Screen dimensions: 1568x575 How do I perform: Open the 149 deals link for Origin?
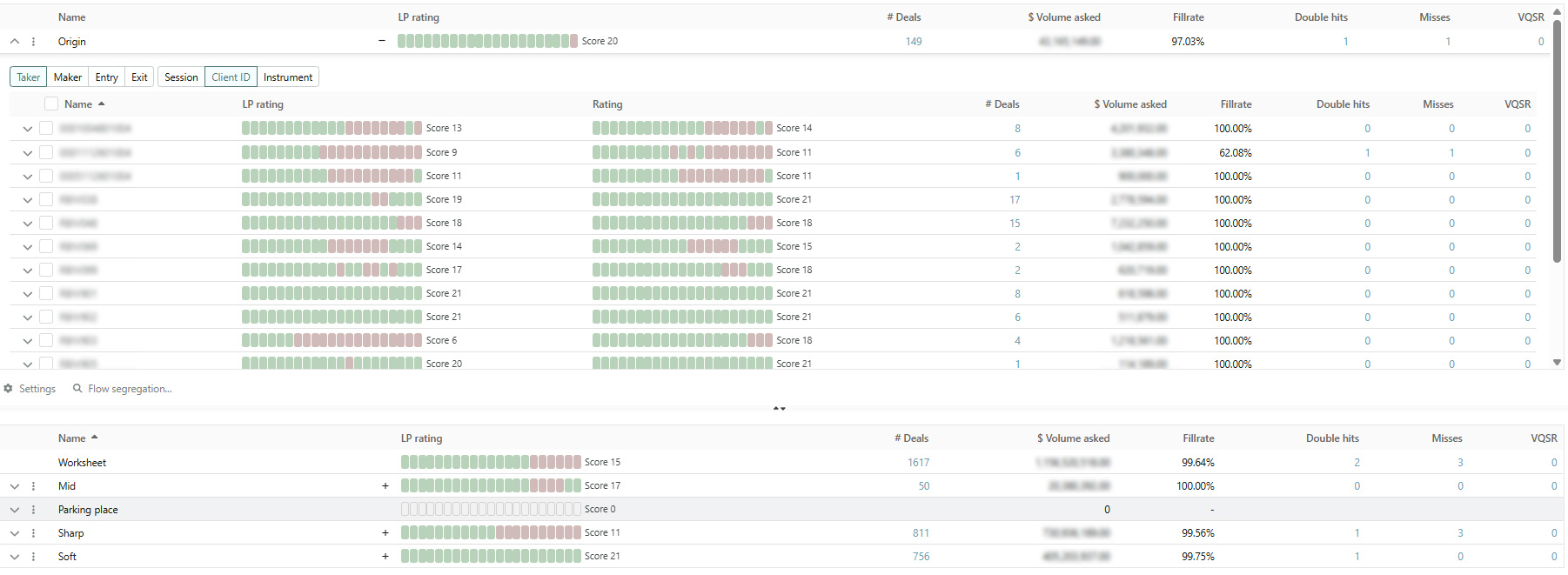click(913, 42)
